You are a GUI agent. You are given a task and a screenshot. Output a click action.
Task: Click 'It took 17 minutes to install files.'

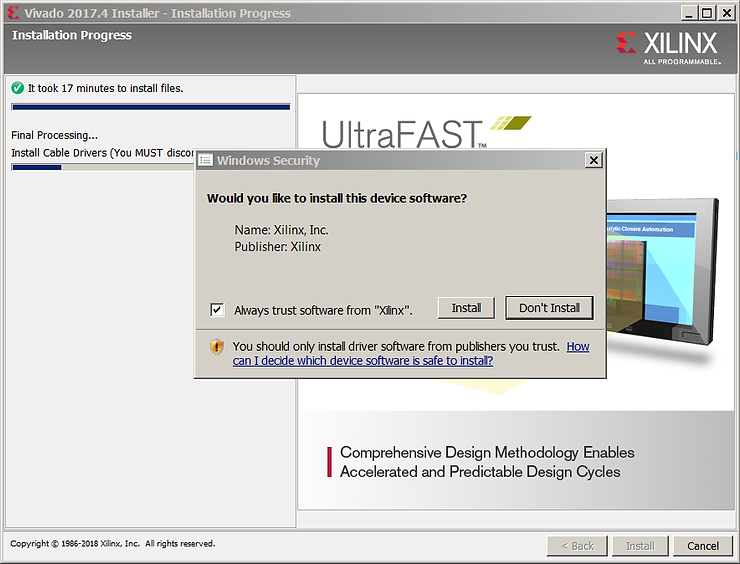pos(105,88)
